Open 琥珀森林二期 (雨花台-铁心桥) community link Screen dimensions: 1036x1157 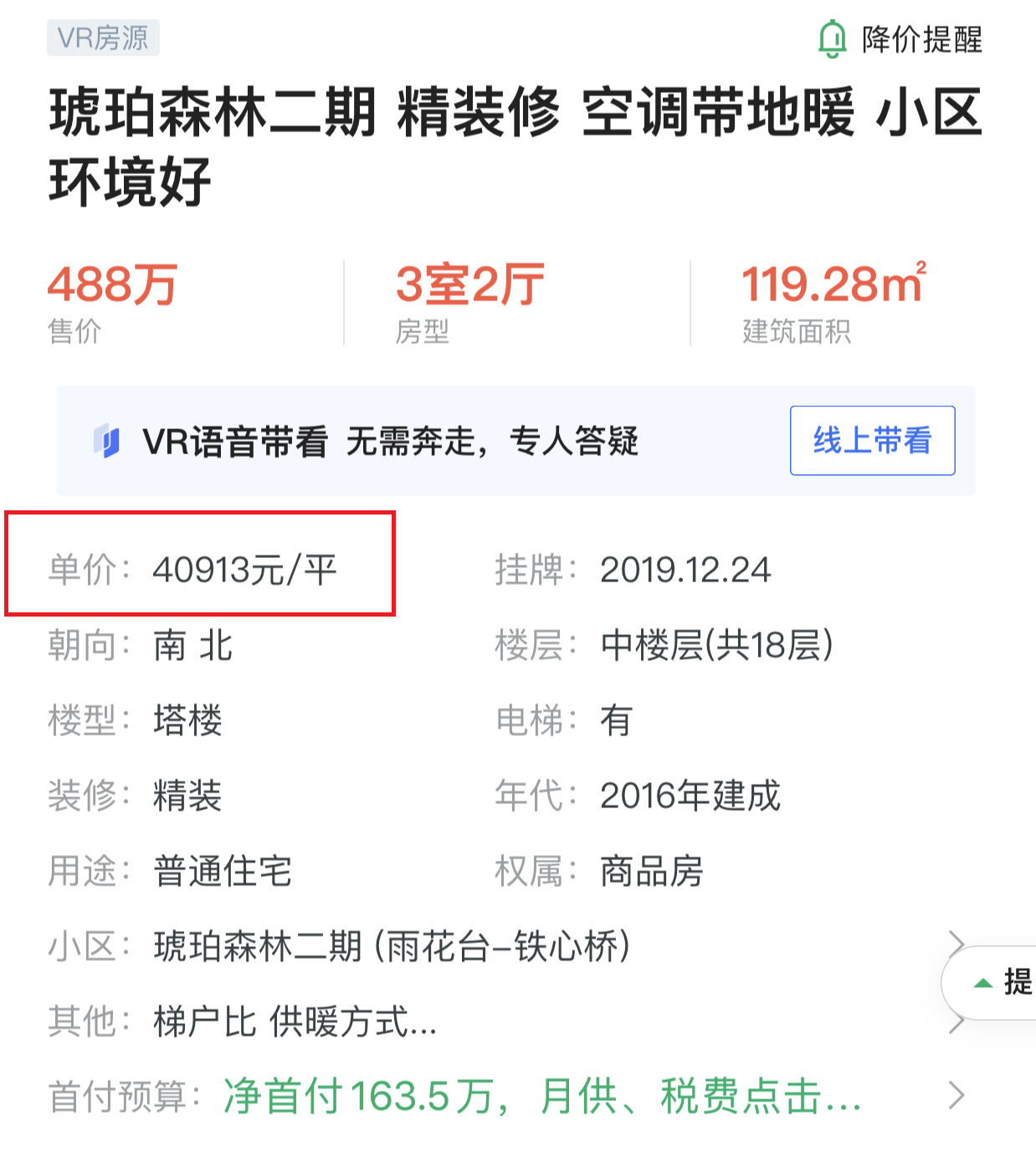[392, 946]
